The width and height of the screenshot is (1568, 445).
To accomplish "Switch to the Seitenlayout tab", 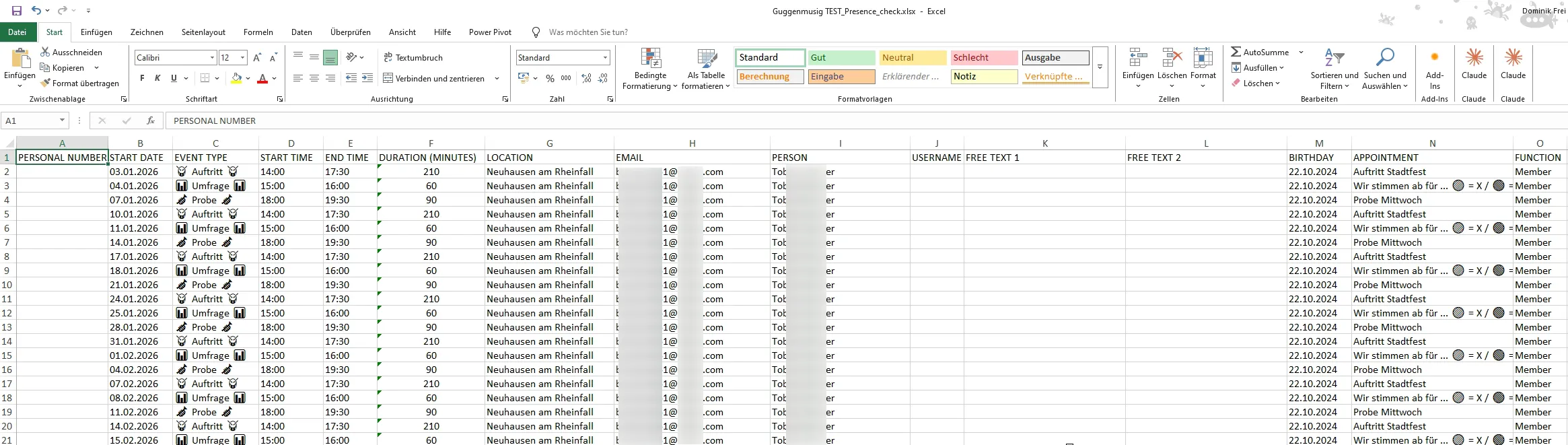I will 203,32.
